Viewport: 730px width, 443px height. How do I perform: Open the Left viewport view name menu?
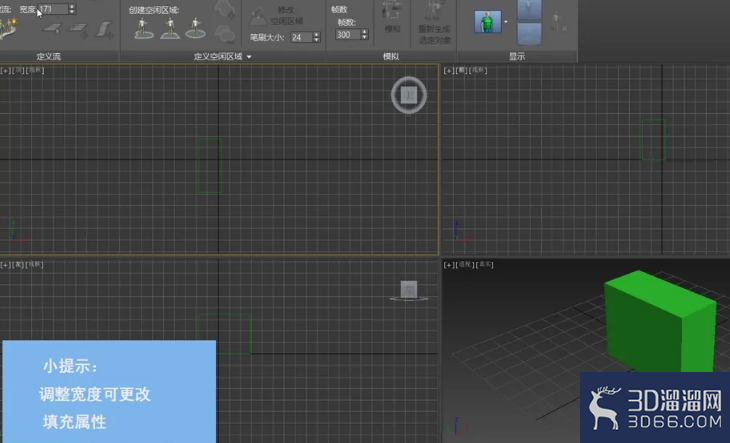point(18,265)
